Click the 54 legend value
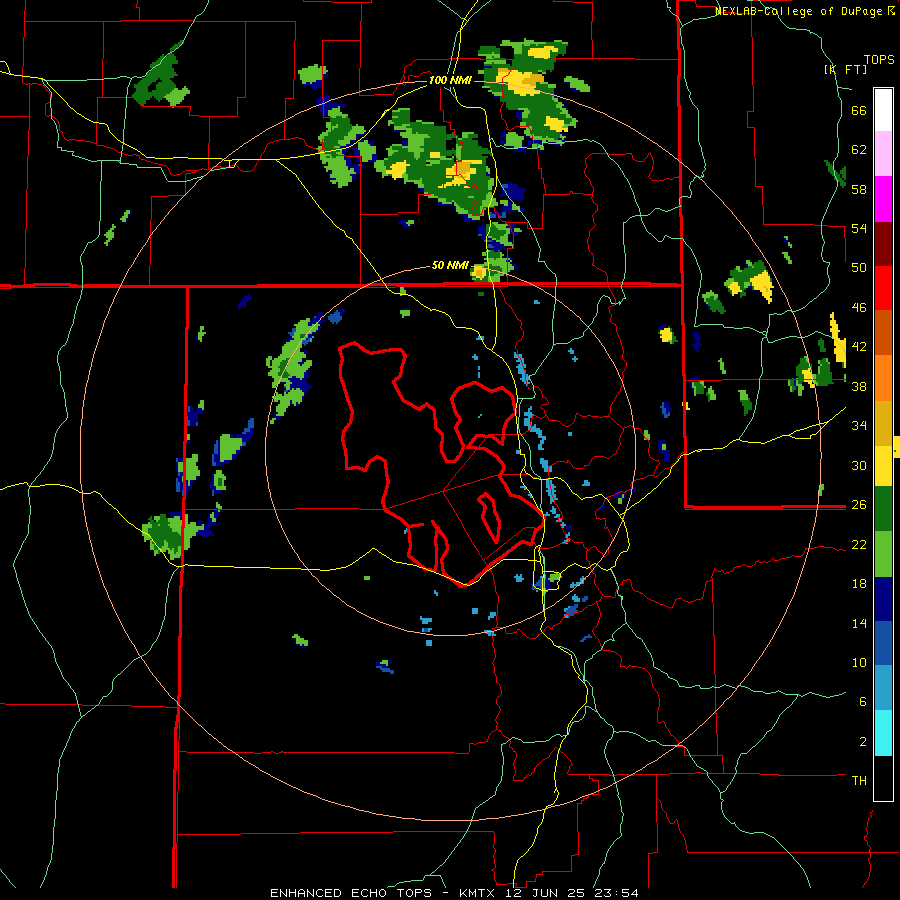900x900 pixels. 859,228
